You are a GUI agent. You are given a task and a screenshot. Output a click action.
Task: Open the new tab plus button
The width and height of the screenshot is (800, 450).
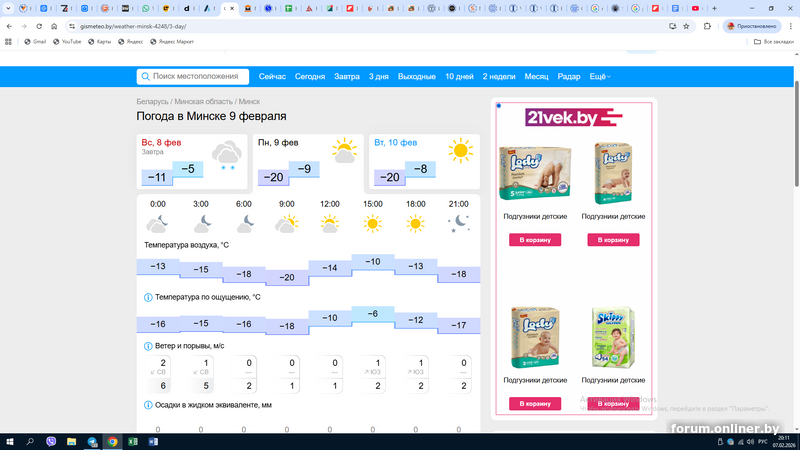coord(714,8)
